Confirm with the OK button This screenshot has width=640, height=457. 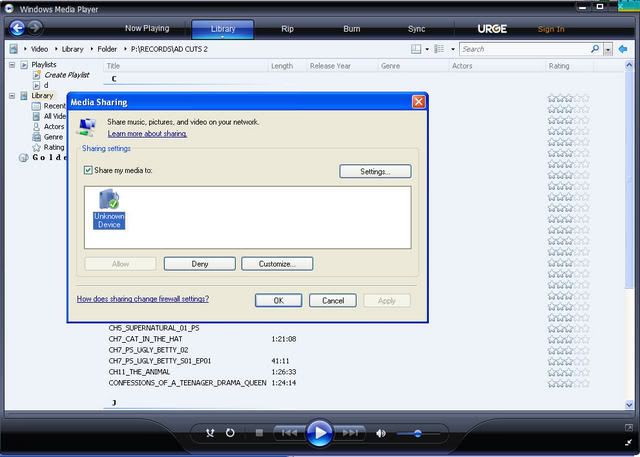coord(278,301)
